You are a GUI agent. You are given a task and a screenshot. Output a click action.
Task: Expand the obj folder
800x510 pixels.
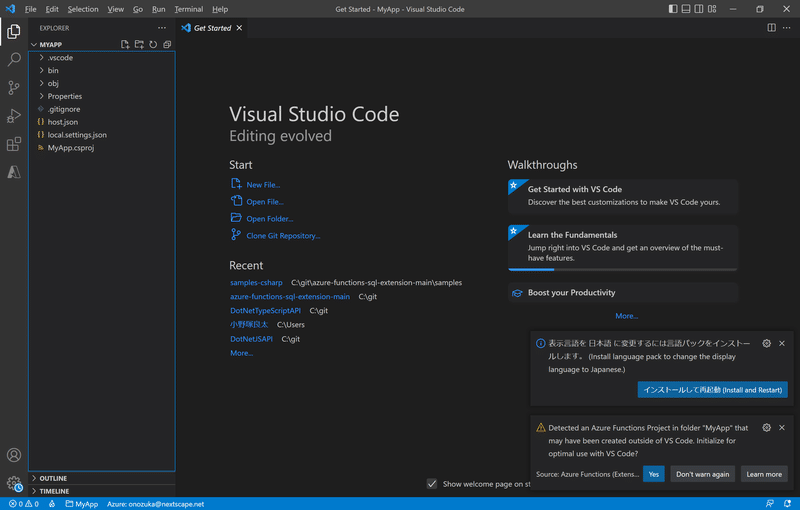pyautogui.click(x=102, y=83)
